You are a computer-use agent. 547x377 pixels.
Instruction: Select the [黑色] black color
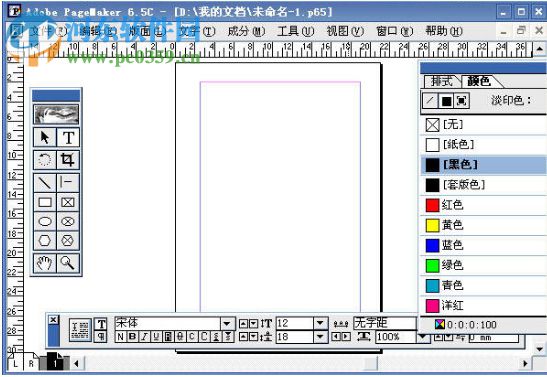(484, 165)
